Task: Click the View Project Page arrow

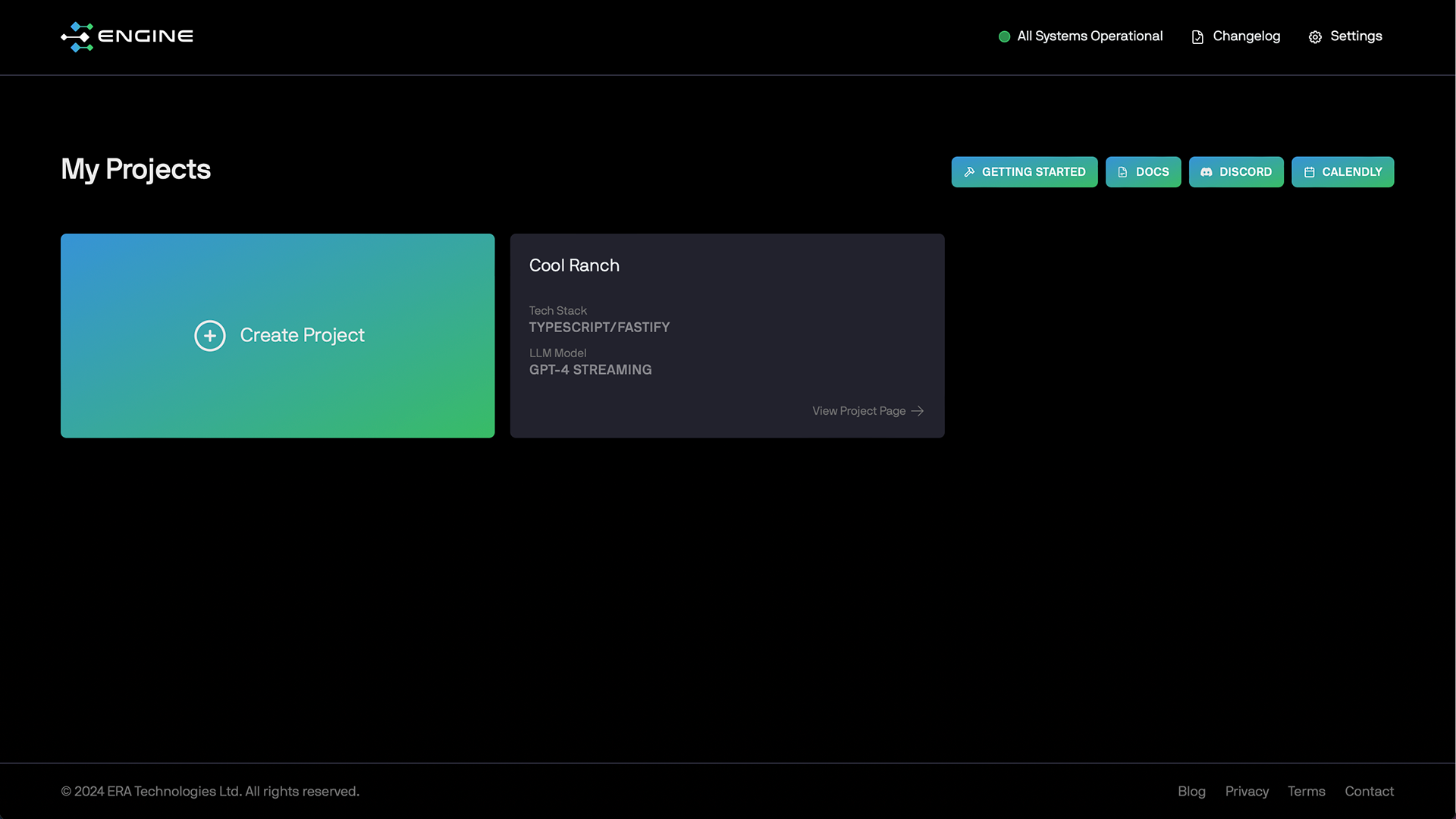Action: [x=918, y=411]
